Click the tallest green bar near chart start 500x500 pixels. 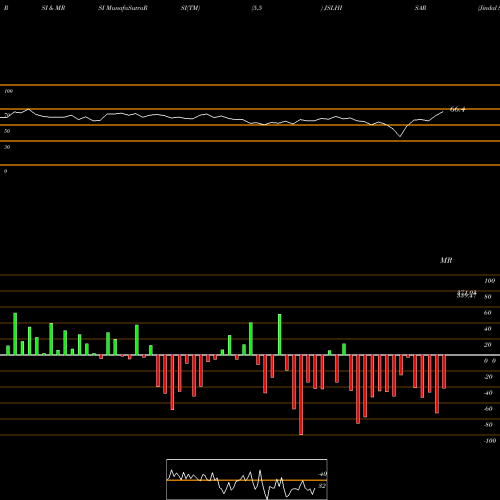[x=15, y=334]
